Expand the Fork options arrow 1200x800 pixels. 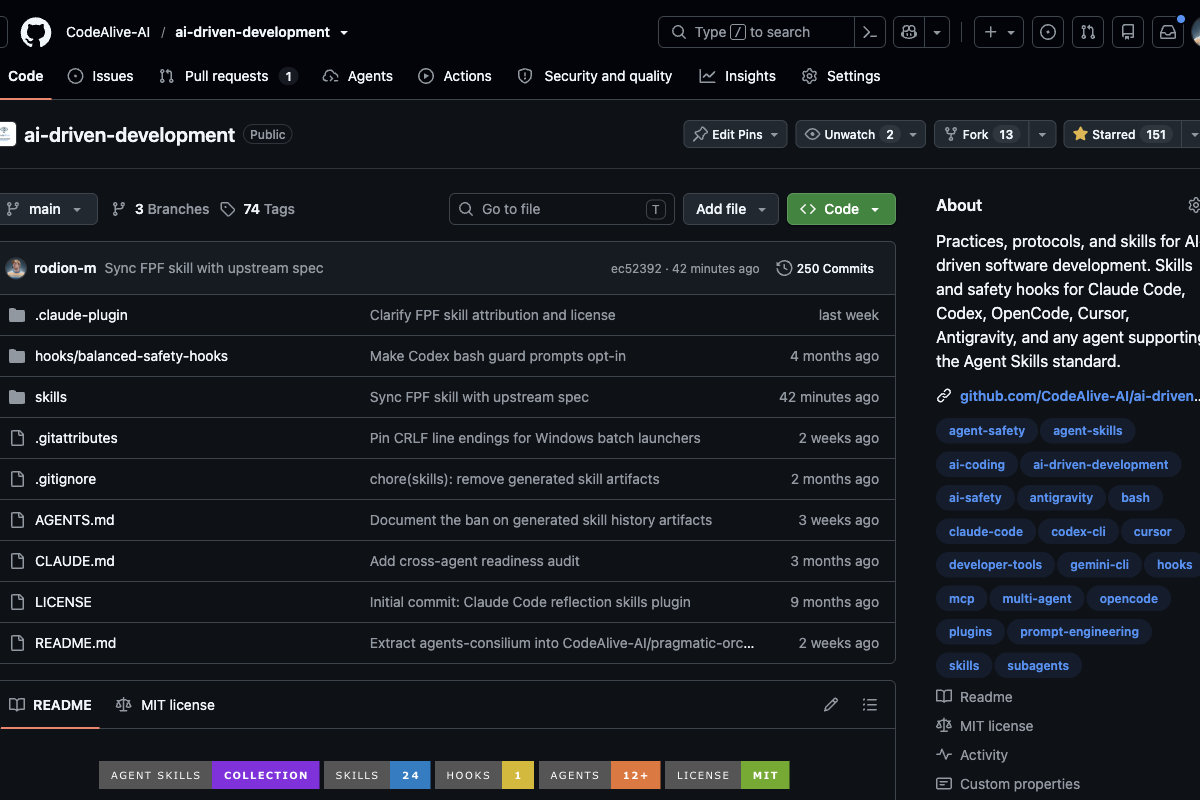(1042, 134)
